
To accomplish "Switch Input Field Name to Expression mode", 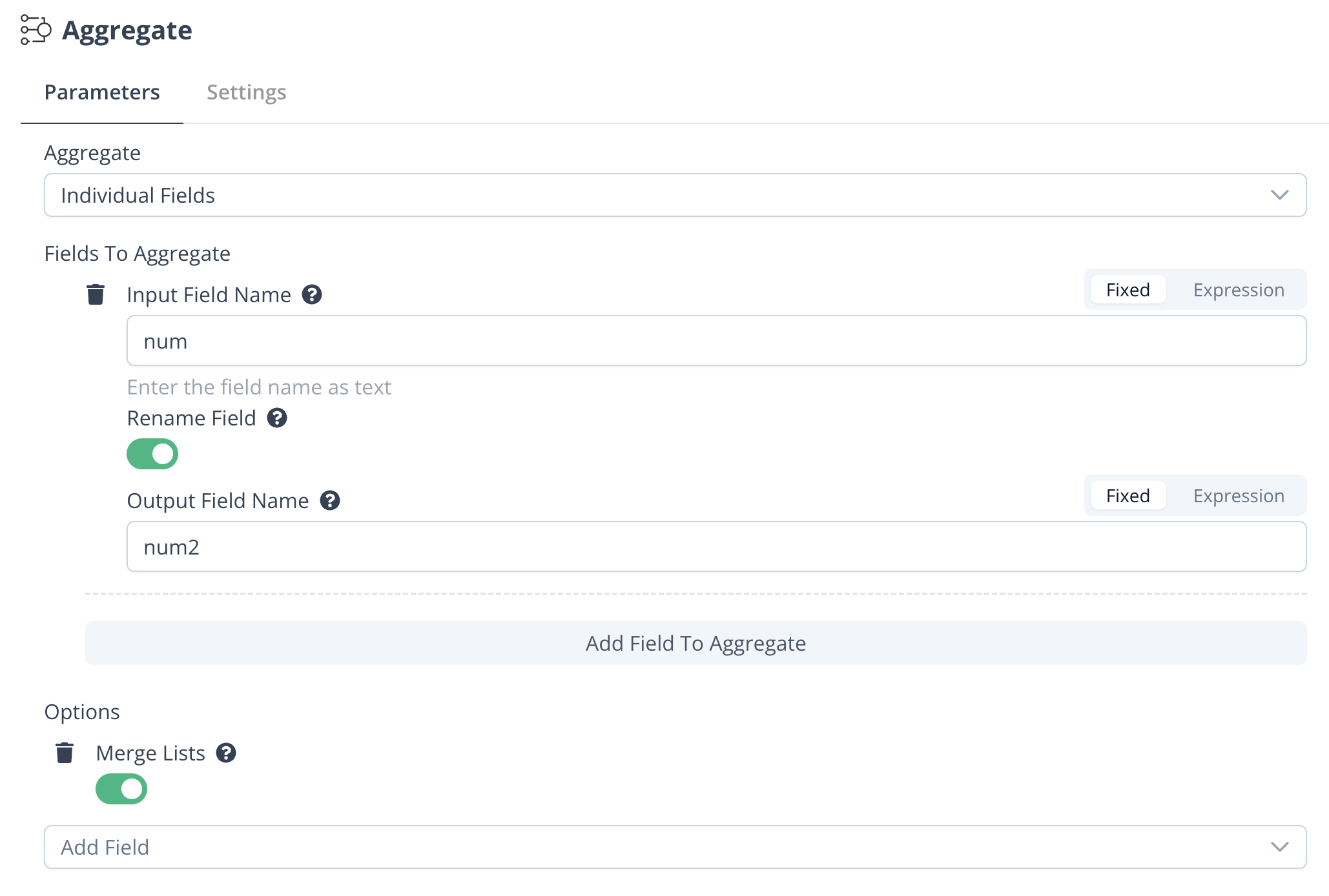I will tap(1238, 290).
